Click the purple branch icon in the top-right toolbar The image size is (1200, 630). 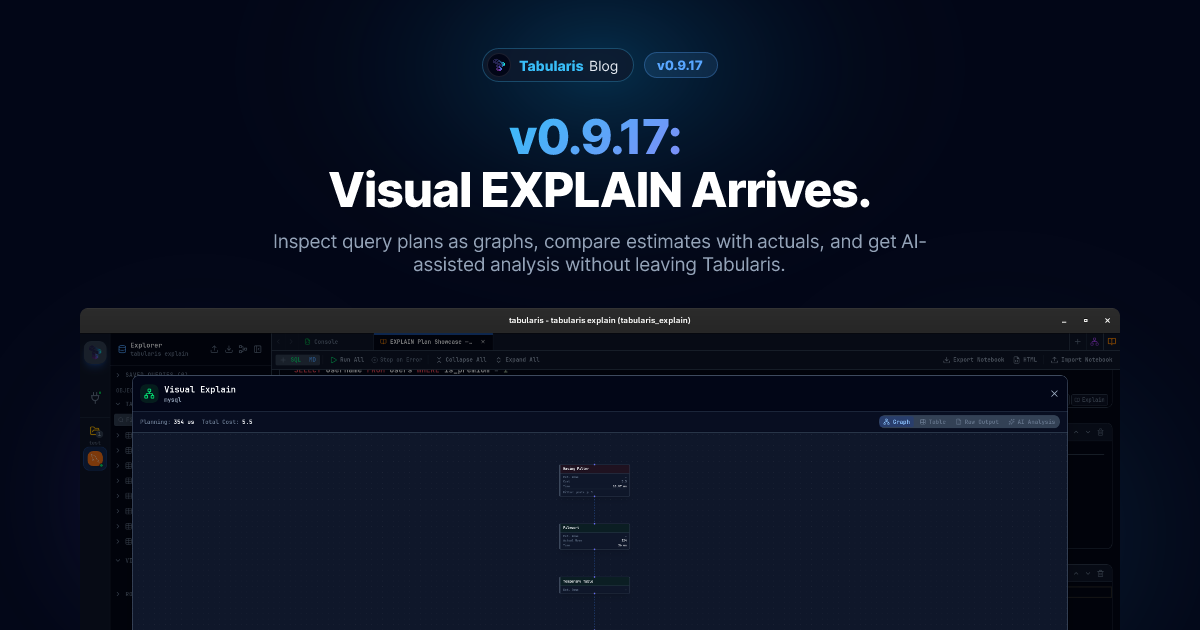1095,341
